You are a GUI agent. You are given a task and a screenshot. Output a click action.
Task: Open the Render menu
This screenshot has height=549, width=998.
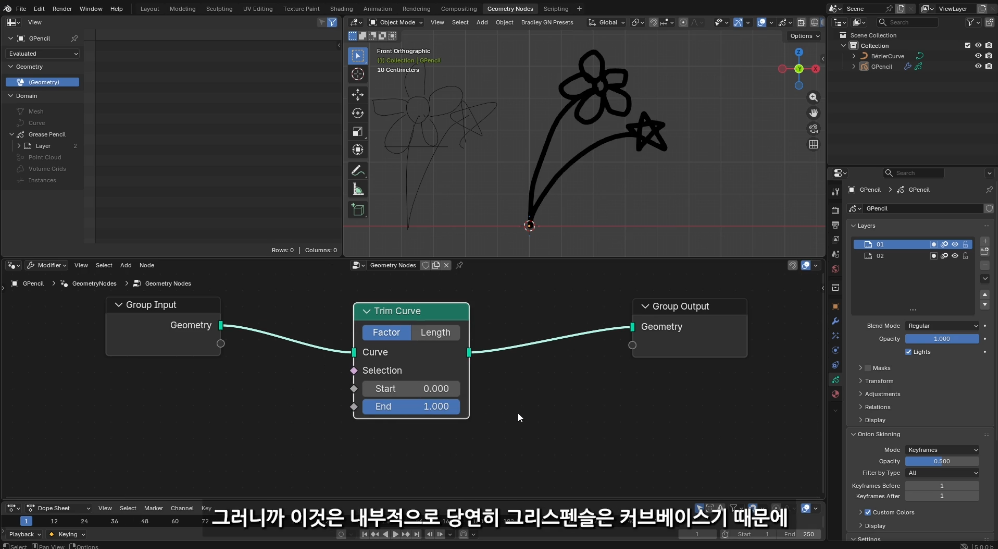coord(61,8)
